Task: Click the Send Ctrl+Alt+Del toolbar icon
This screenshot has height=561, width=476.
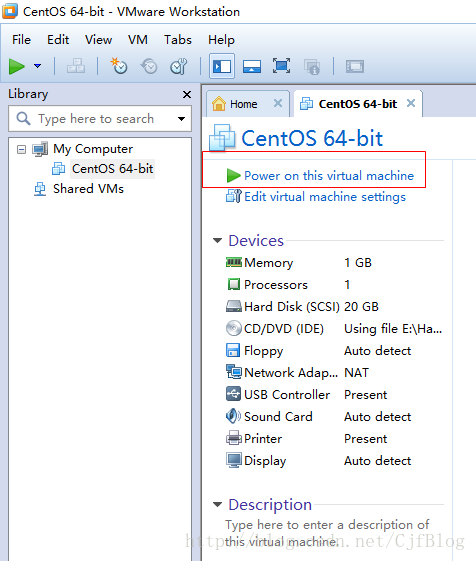Action: click(x=76, y=67)
